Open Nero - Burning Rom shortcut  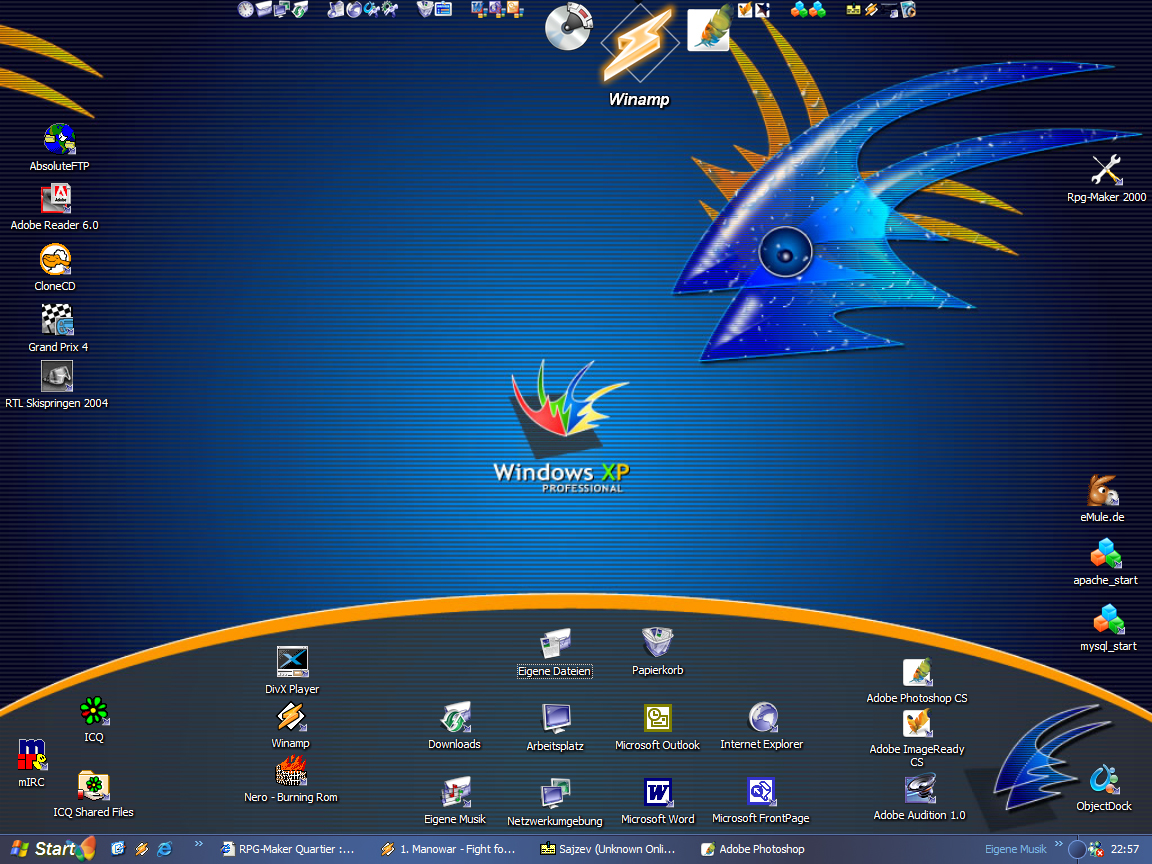291,771
